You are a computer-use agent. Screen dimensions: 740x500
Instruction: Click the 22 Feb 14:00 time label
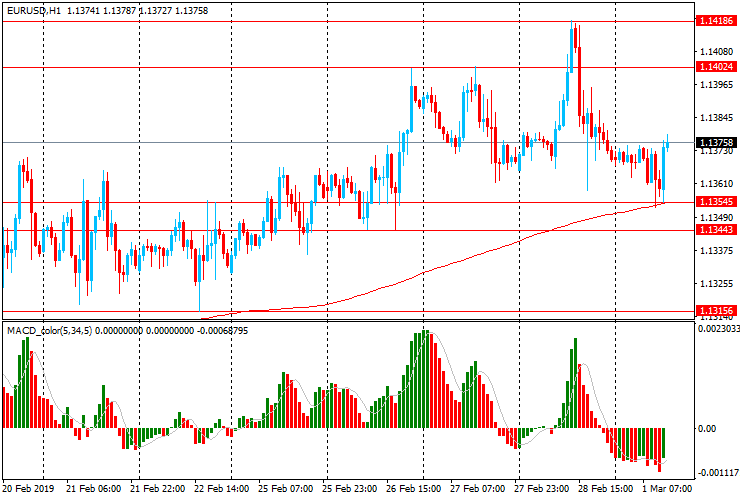click(221, 489)
